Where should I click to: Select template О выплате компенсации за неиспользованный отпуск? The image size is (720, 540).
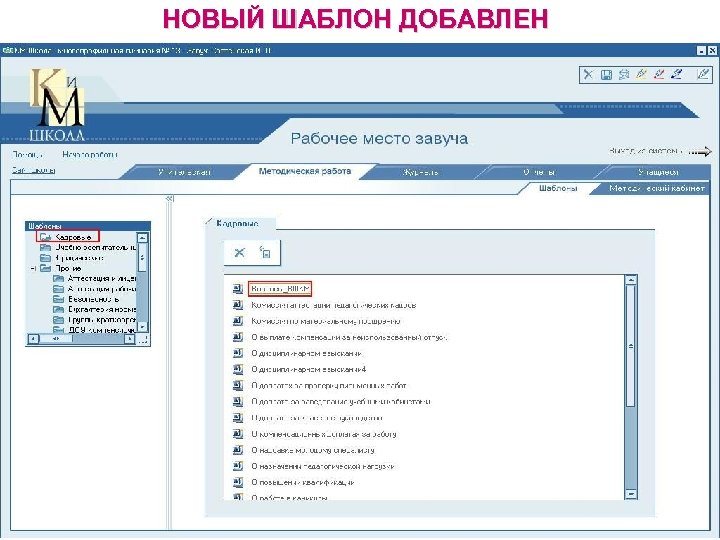[349, 337]
